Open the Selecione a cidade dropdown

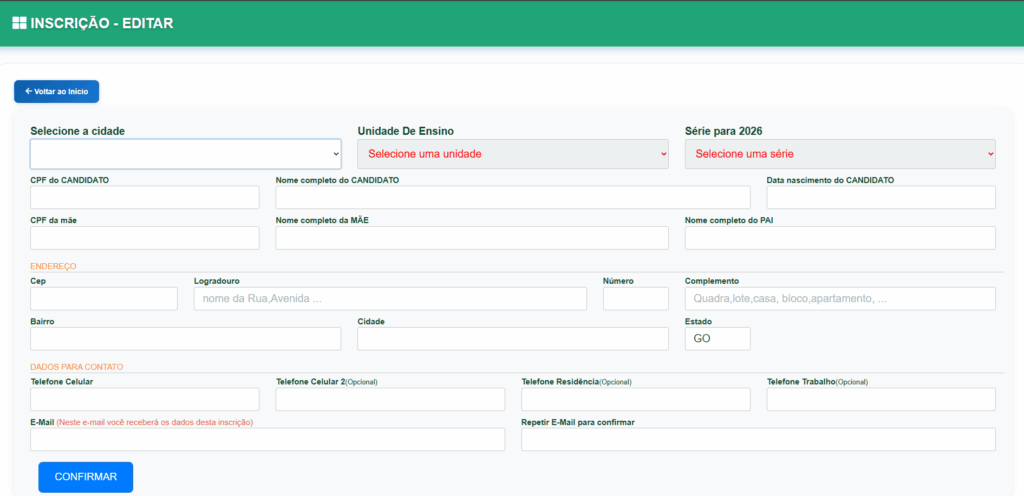coord(186,154)
